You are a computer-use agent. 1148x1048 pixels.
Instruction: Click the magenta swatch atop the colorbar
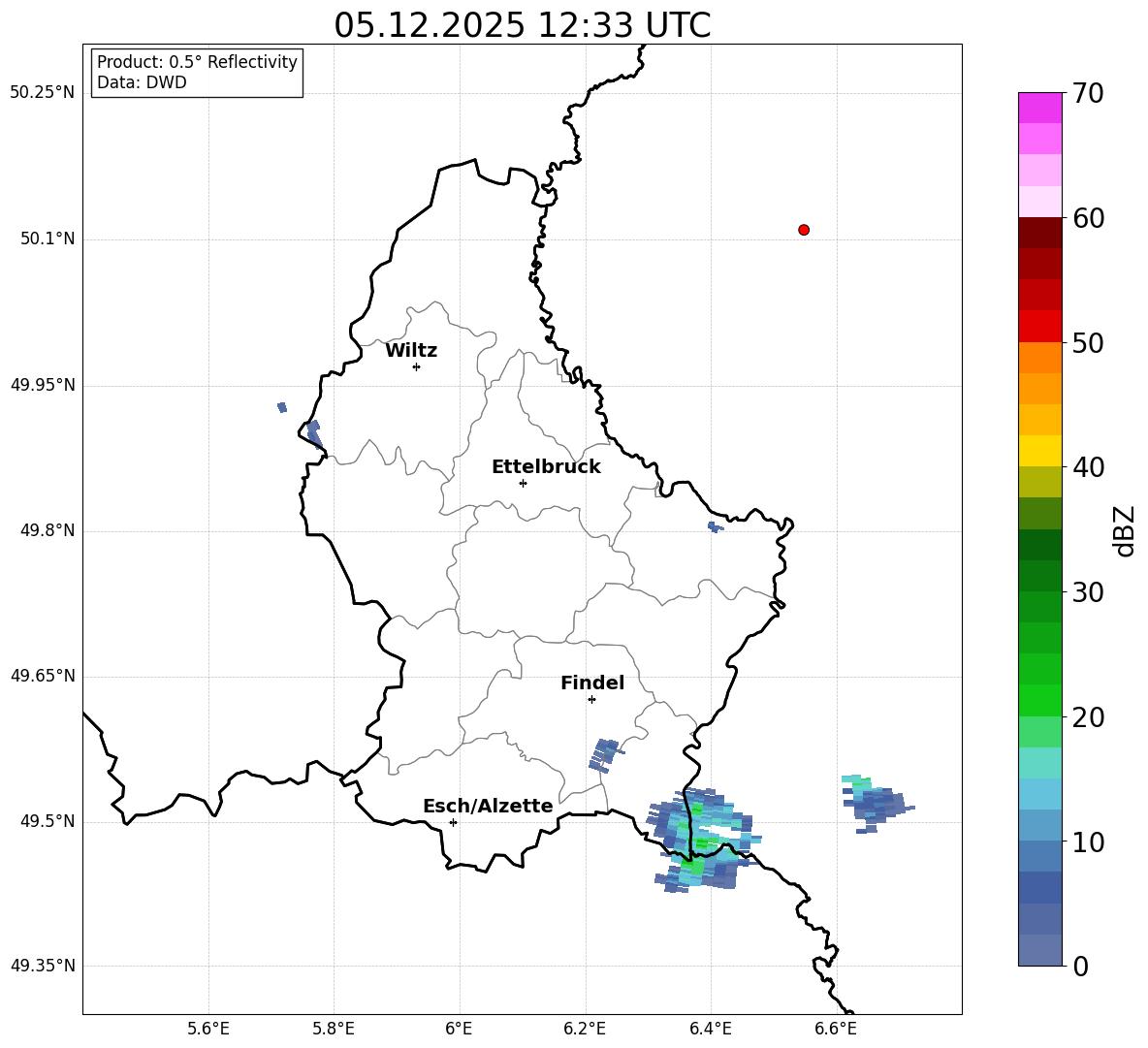coord(1040,108)
